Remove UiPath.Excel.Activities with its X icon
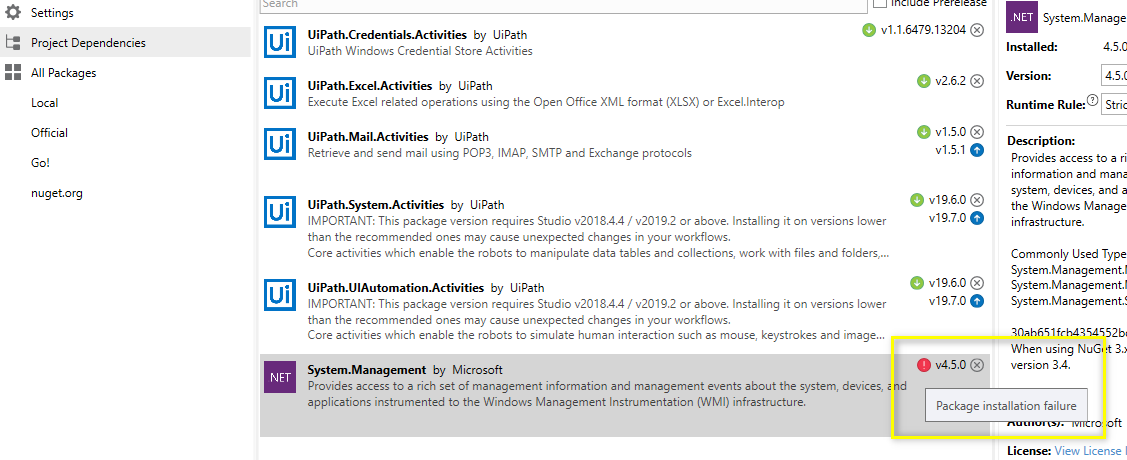The width and height of the screenshot is (1127, 460). (x=977, y=81)
